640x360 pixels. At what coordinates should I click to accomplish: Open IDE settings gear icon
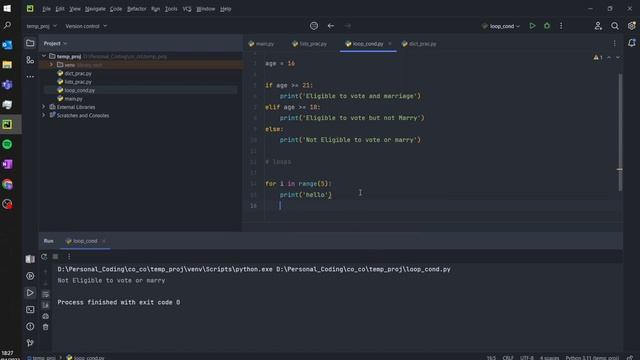click(x=631, y=26)
